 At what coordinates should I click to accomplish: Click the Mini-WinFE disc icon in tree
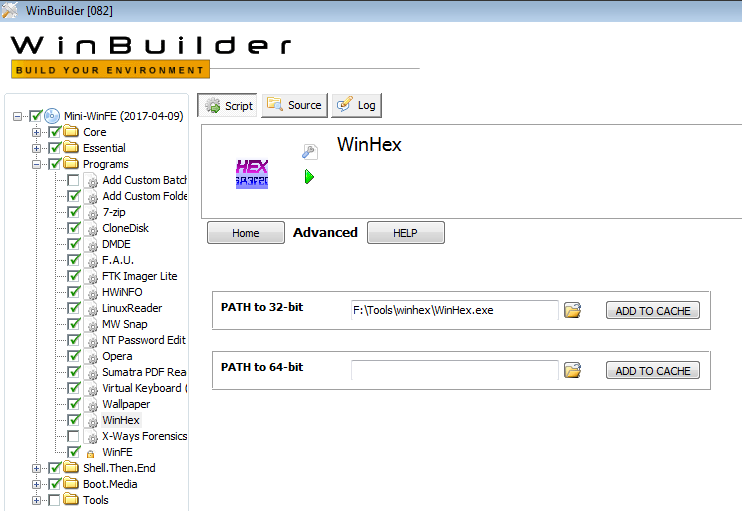tap(52, 116)
